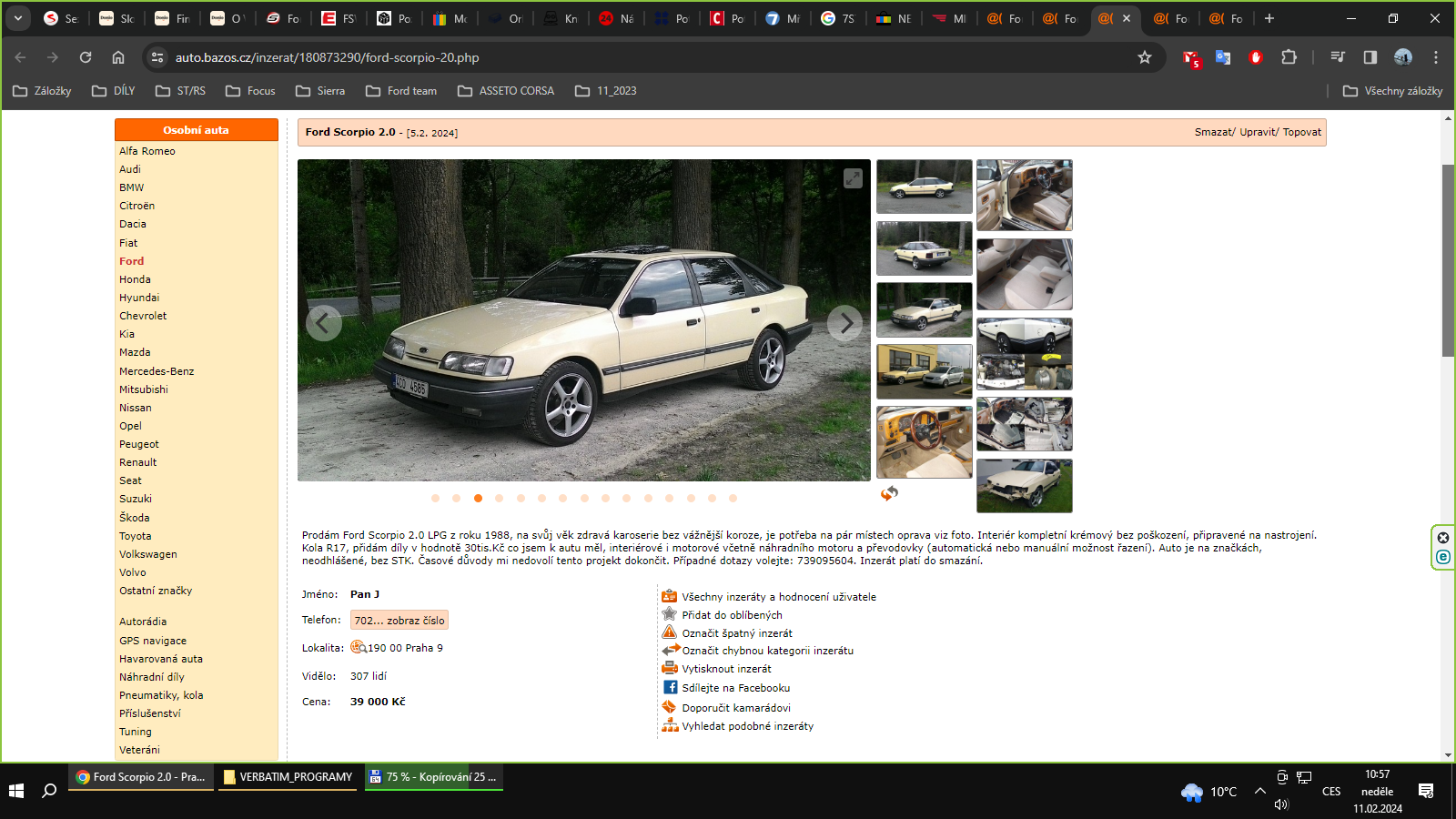
Task: Bookmark this page with the star icon
Action: [x=1145, y=57]
